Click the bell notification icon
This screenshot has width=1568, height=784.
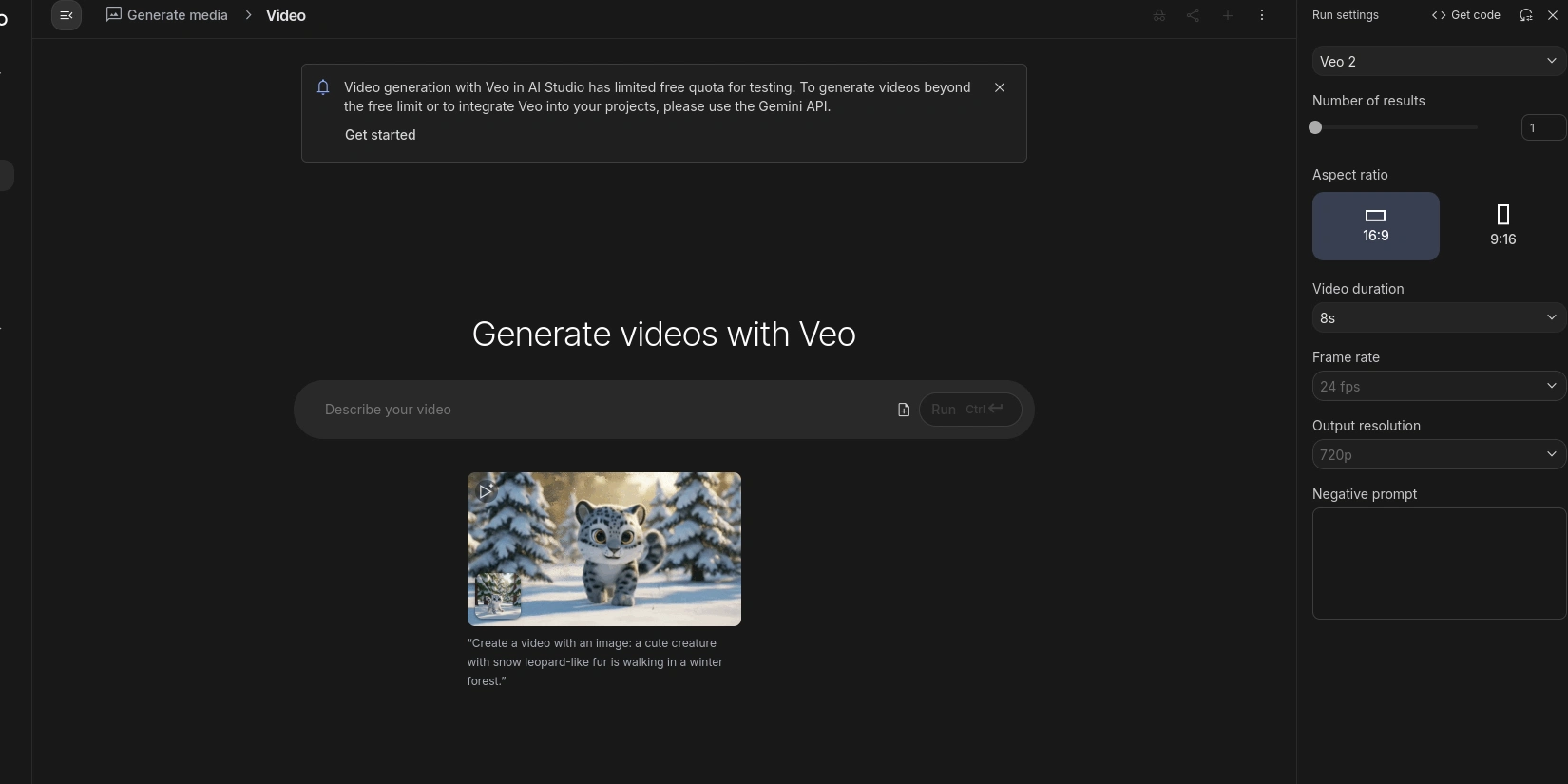[x=323, y=87]
